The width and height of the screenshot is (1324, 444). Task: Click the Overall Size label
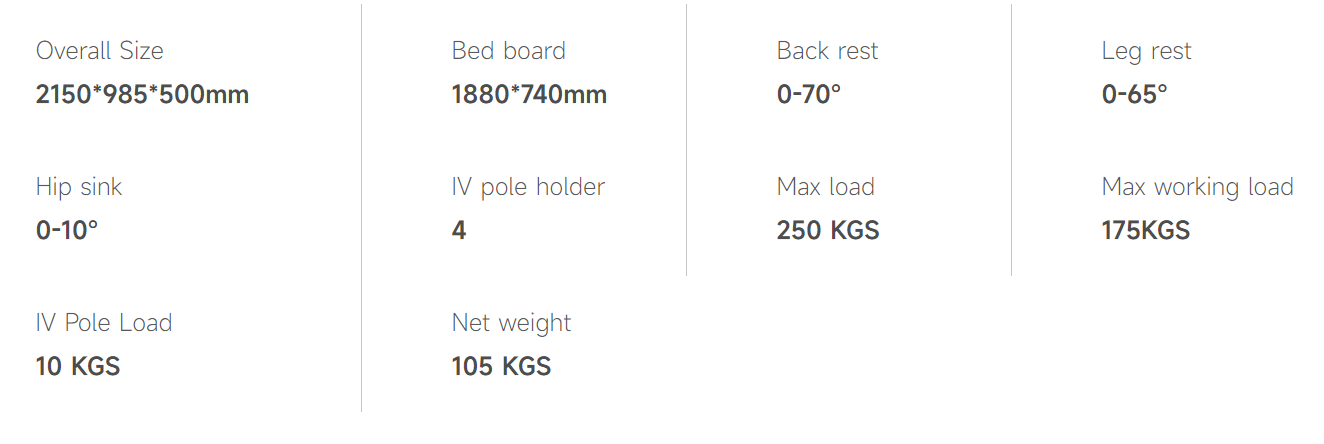pos(99,51)
